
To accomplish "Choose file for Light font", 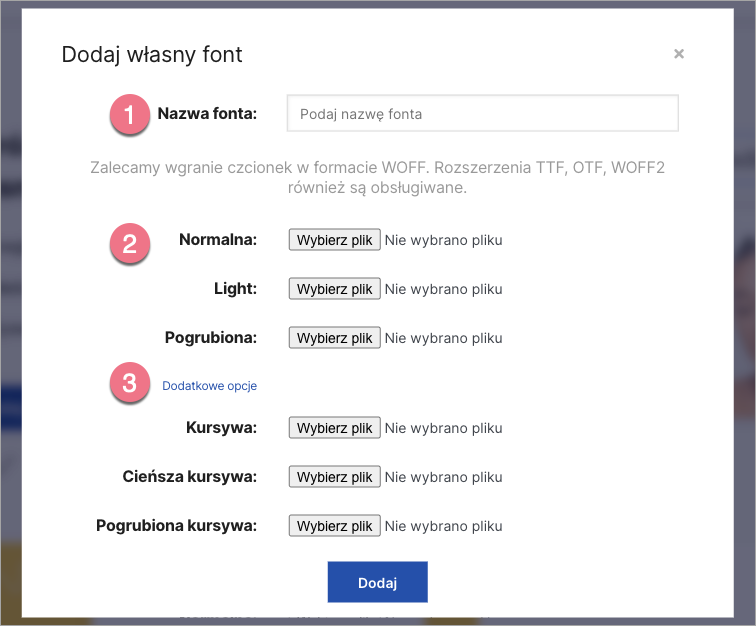I will click(334, 289).
